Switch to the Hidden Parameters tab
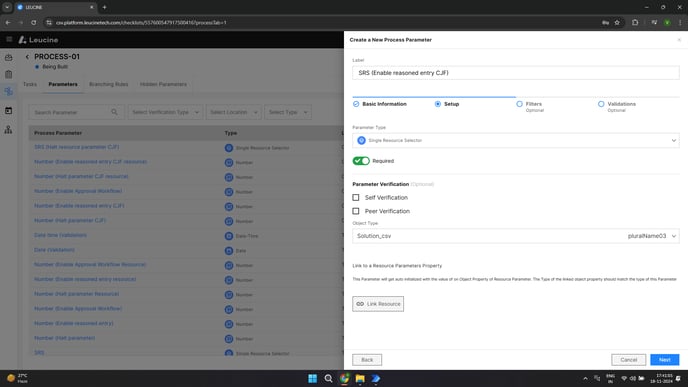 (163, 84)
